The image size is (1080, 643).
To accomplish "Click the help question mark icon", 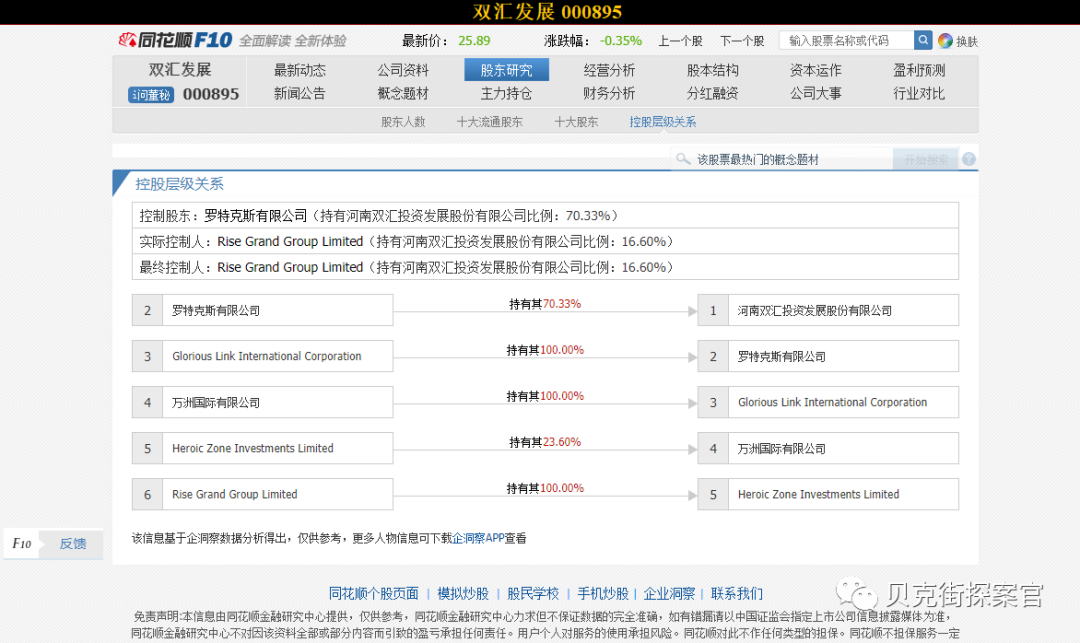I will [x=968, y=160].
